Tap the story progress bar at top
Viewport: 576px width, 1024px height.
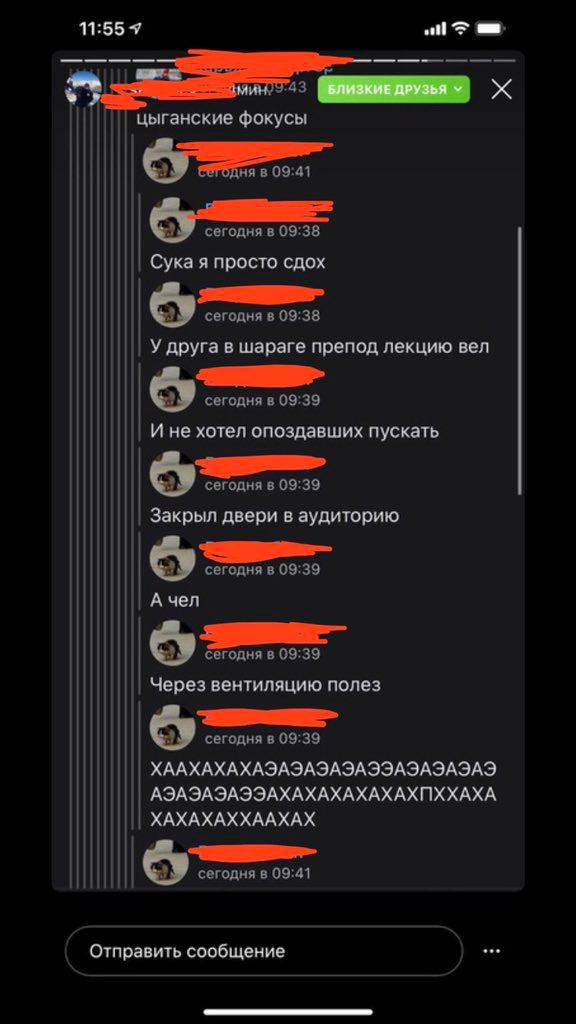288,60
